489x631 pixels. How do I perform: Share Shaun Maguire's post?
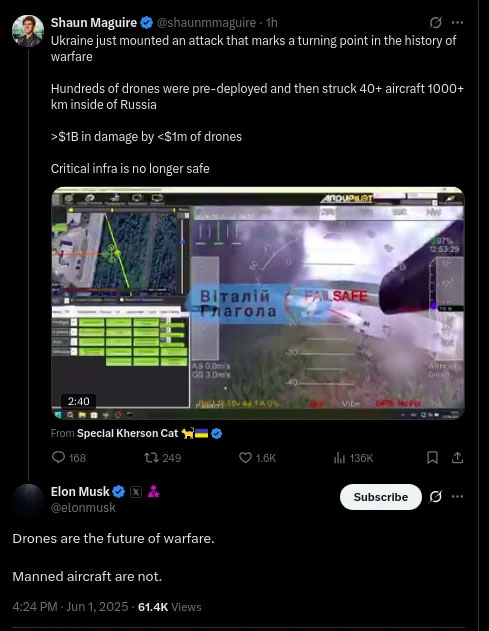457,458
